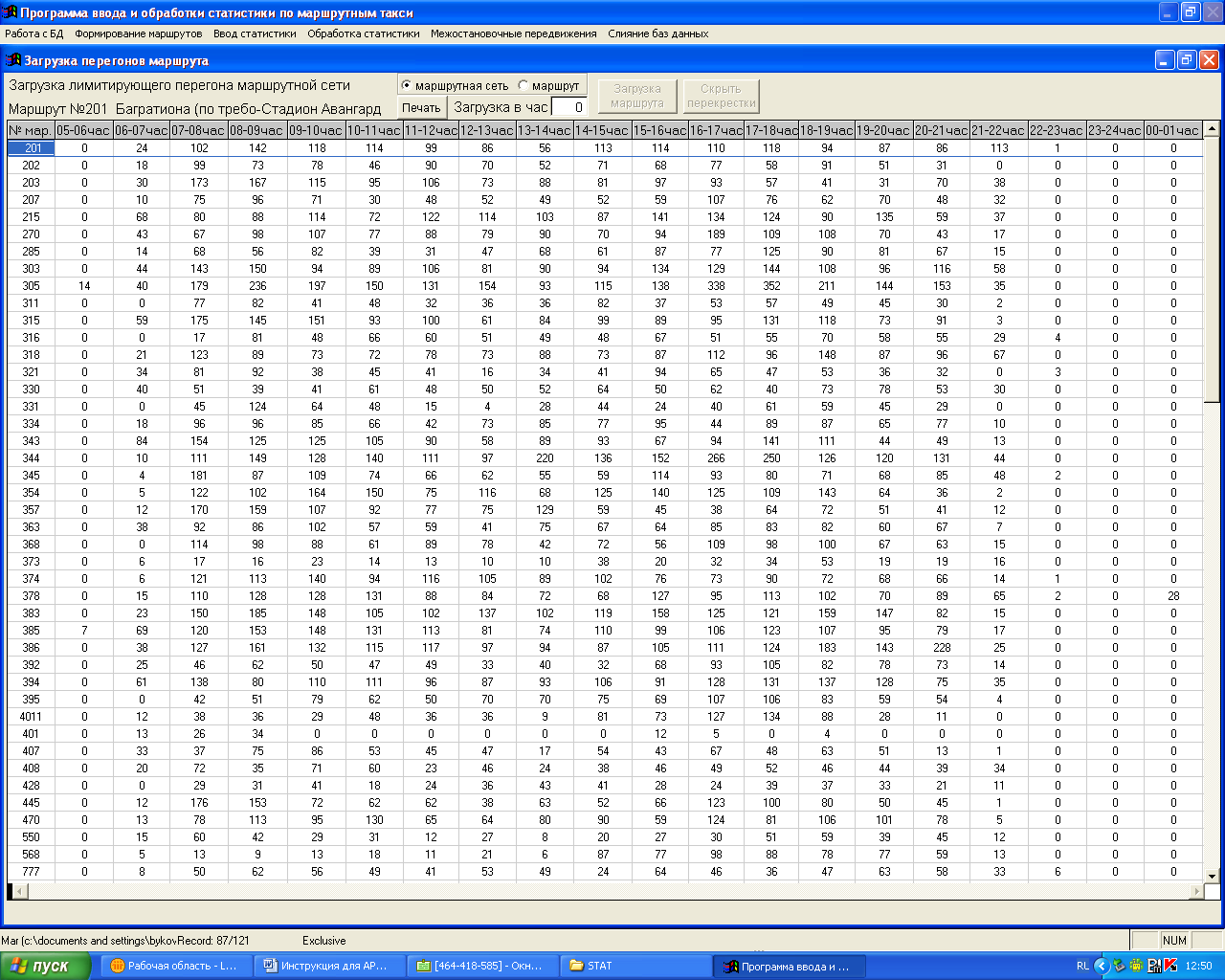
Task: Select the маршрут radio button
Action: coord(548,85)
